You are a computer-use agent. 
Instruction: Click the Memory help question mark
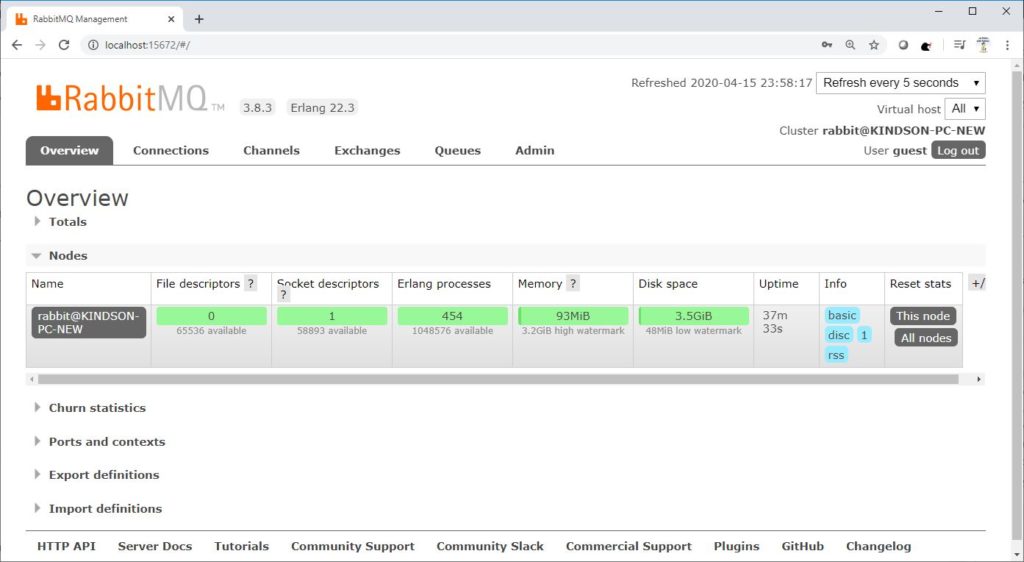[573, 284]
